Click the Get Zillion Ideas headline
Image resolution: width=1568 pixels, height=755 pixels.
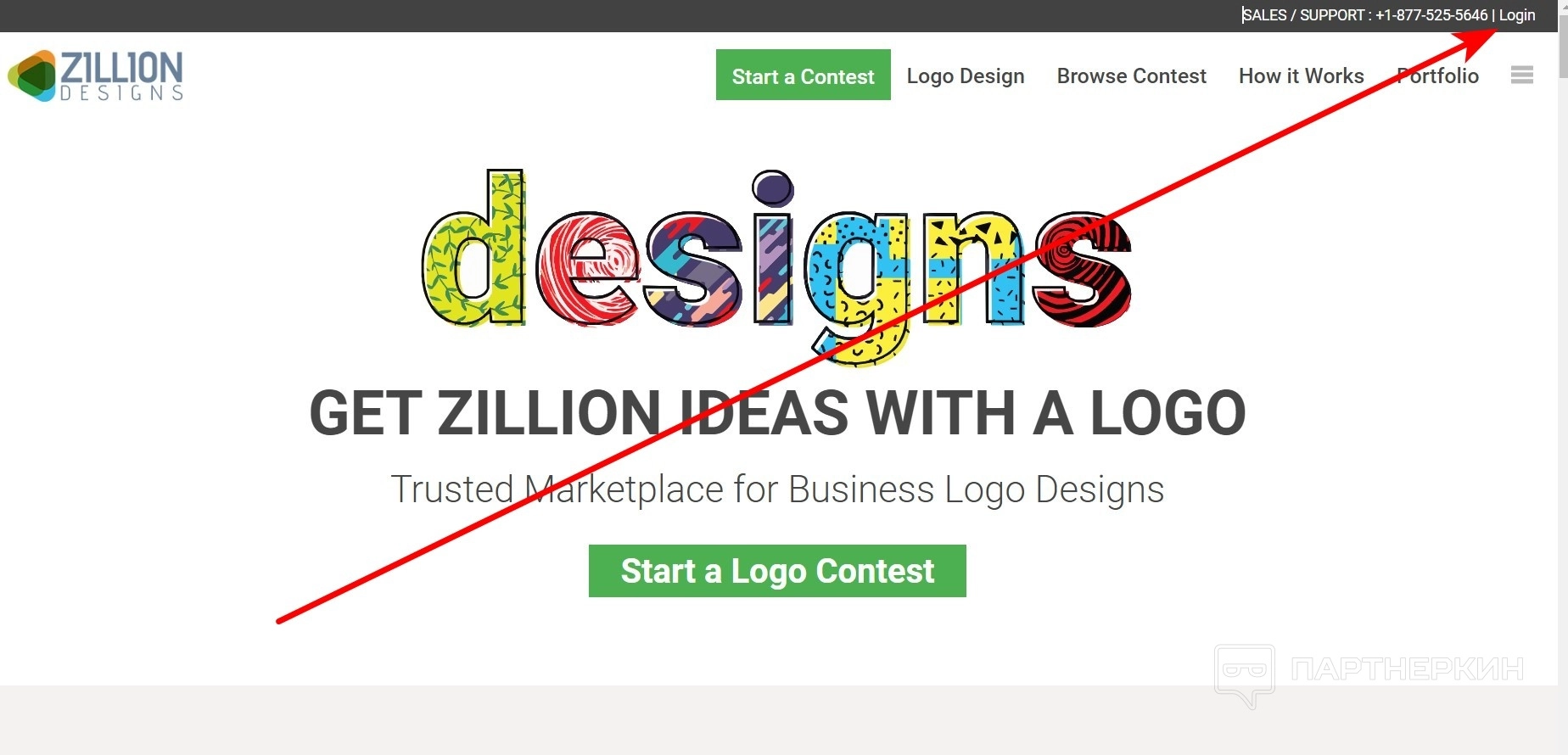point(777,413)
